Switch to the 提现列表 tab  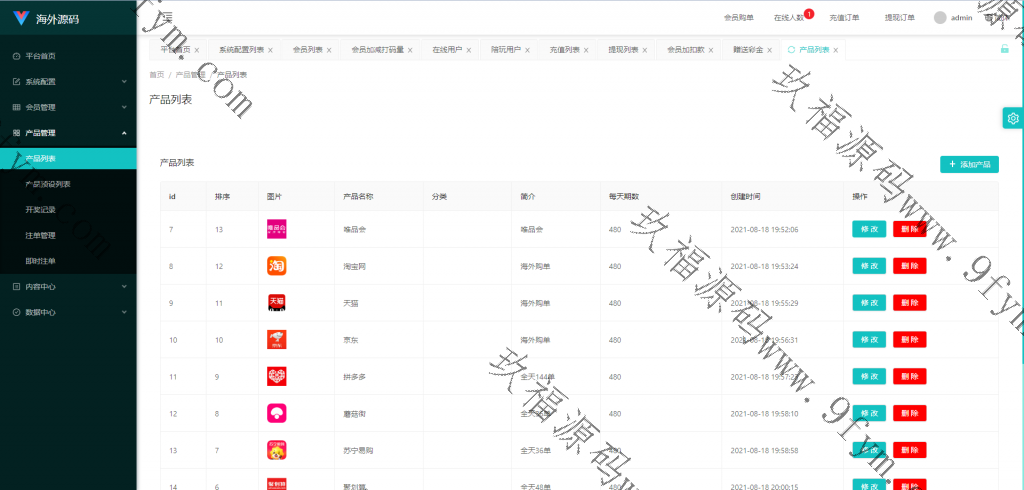tap(623, 49)
